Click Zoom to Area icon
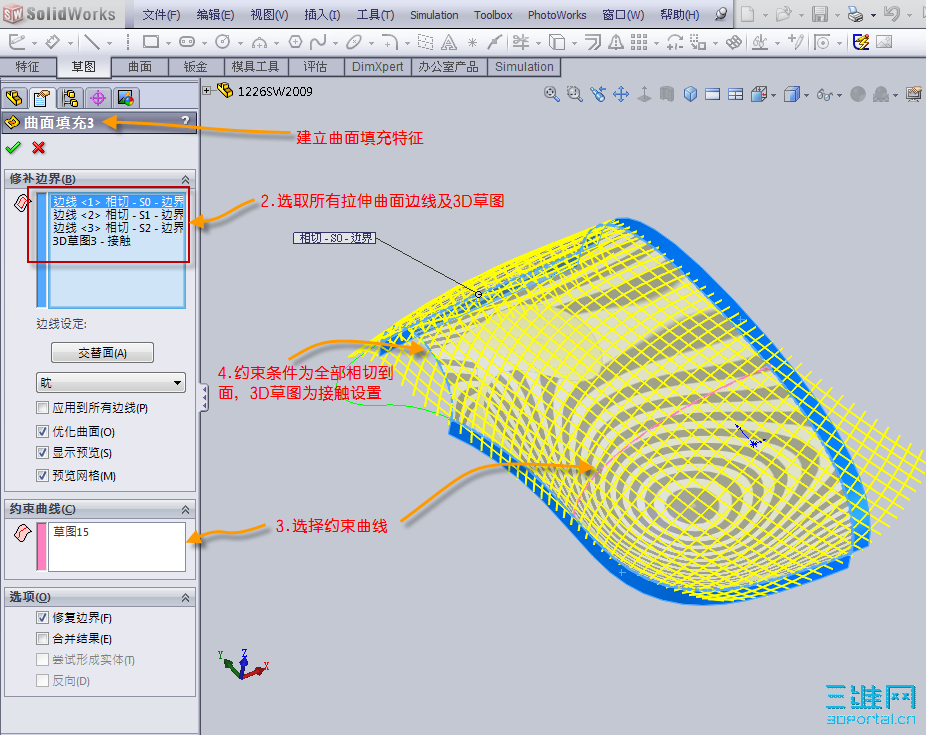The height and width of the screenshot is (735, 926). 574,94
